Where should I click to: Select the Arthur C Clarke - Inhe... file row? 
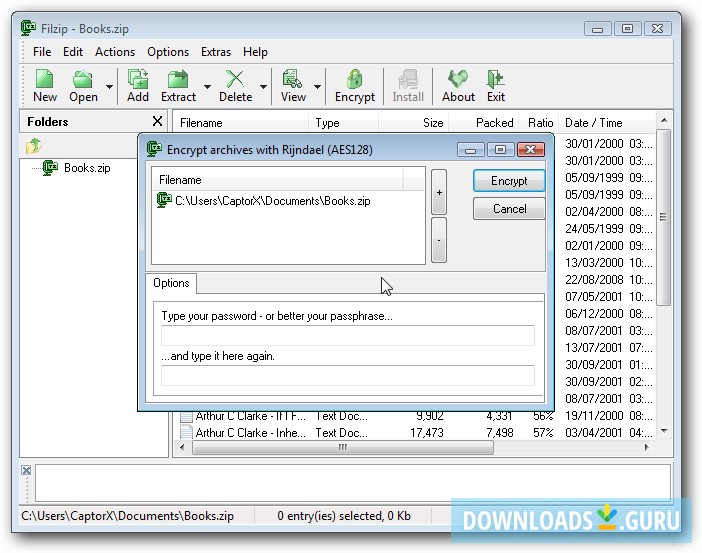(414, 433)
